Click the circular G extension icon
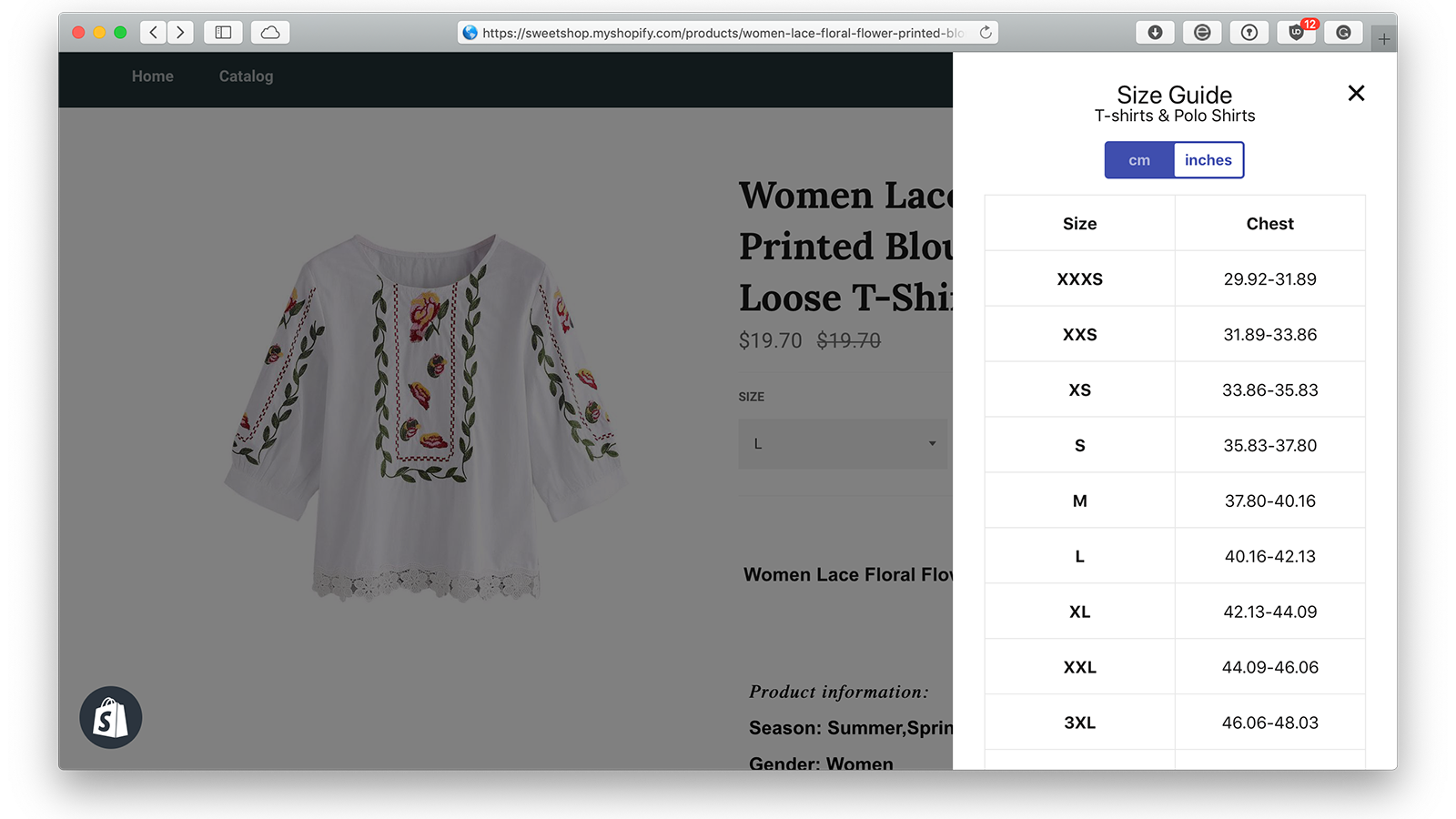The width and height of the screenshot is (1456, 819). point(1343,32)
